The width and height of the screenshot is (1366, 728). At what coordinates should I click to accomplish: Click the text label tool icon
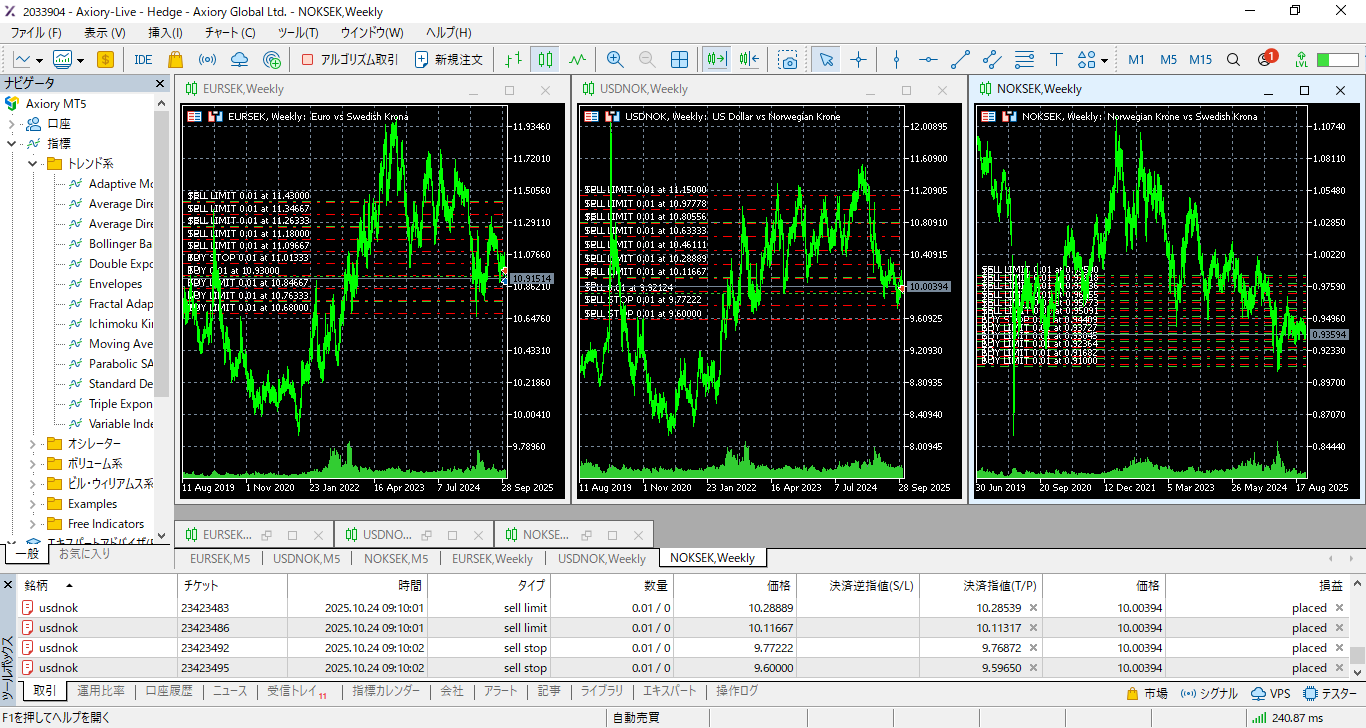coord(1056,60)
